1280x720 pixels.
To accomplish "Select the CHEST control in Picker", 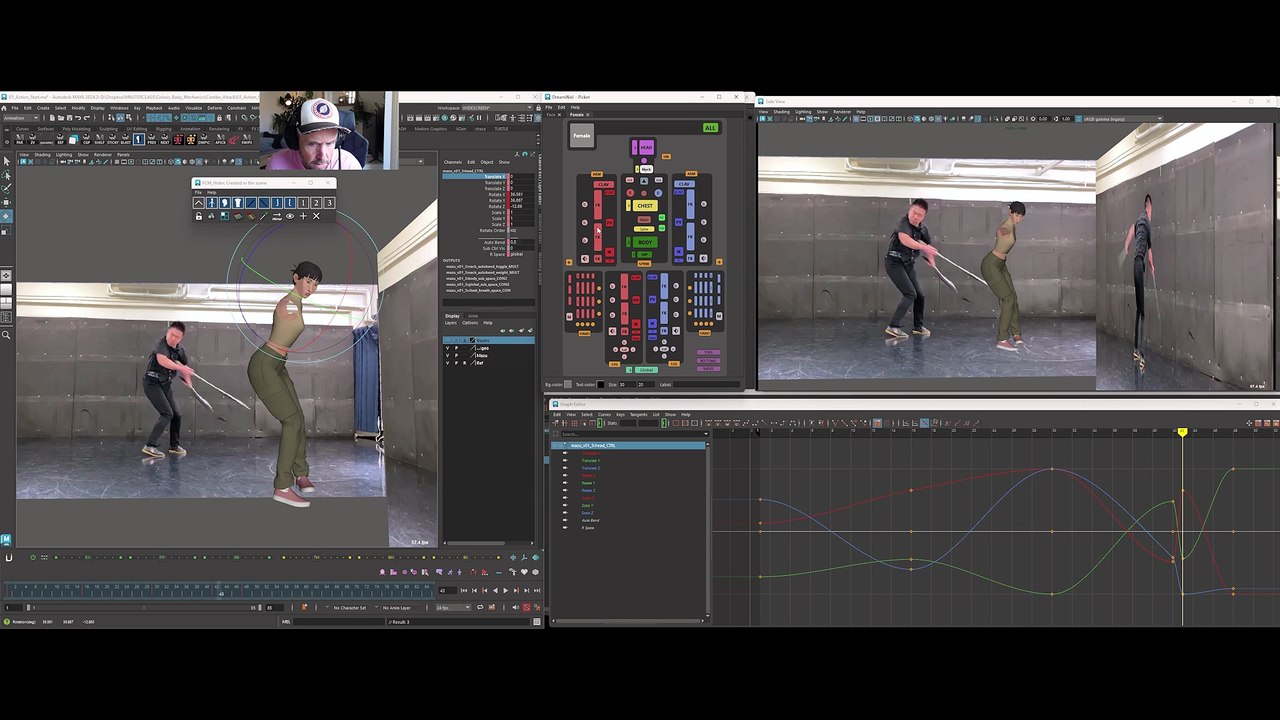I will (645, 206).
